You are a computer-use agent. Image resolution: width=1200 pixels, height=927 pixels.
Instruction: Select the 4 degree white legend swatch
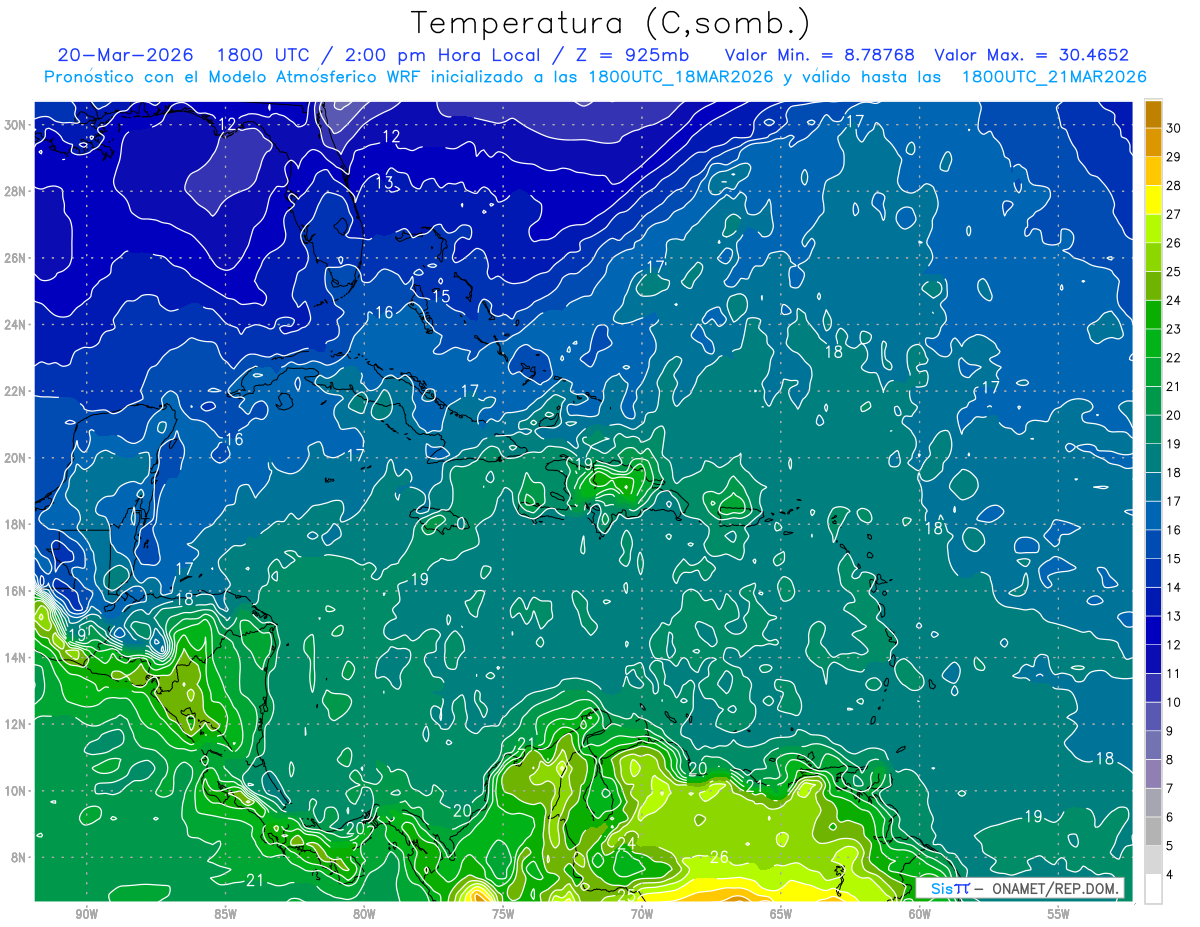point(1153,889)
